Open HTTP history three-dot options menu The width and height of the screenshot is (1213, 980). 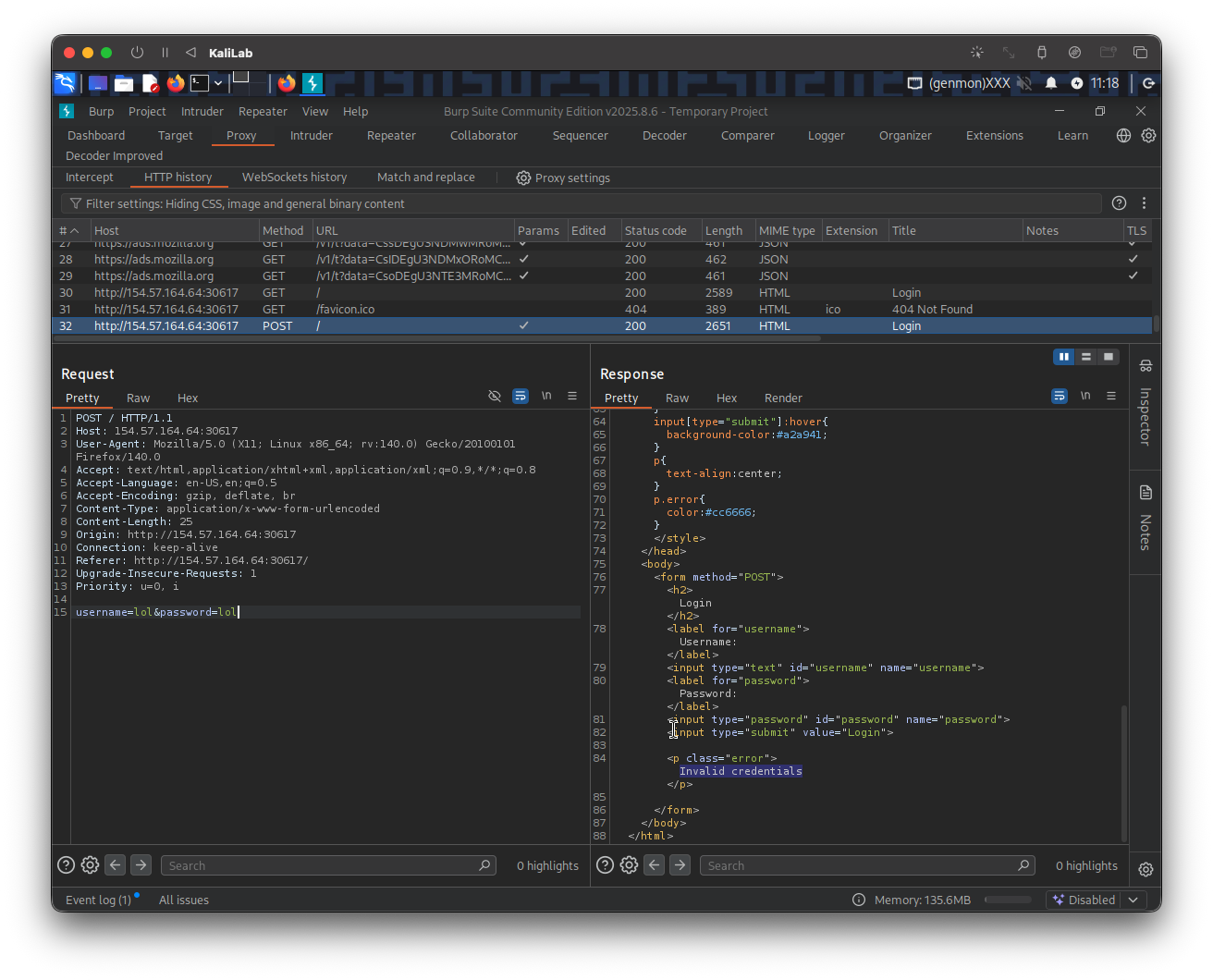pos(1145,203)
